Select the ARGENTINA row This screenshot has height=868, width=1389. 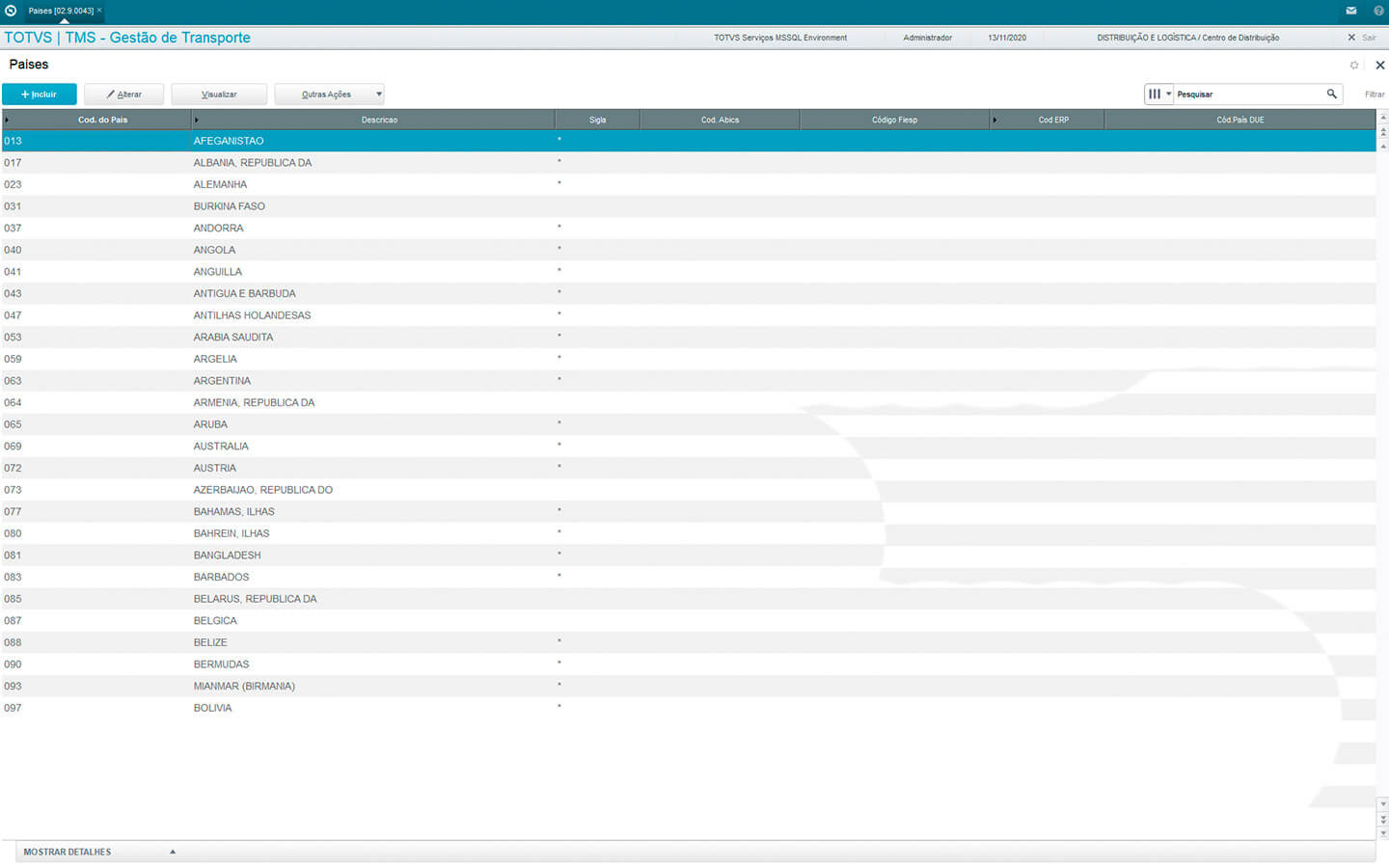[222, 381]
